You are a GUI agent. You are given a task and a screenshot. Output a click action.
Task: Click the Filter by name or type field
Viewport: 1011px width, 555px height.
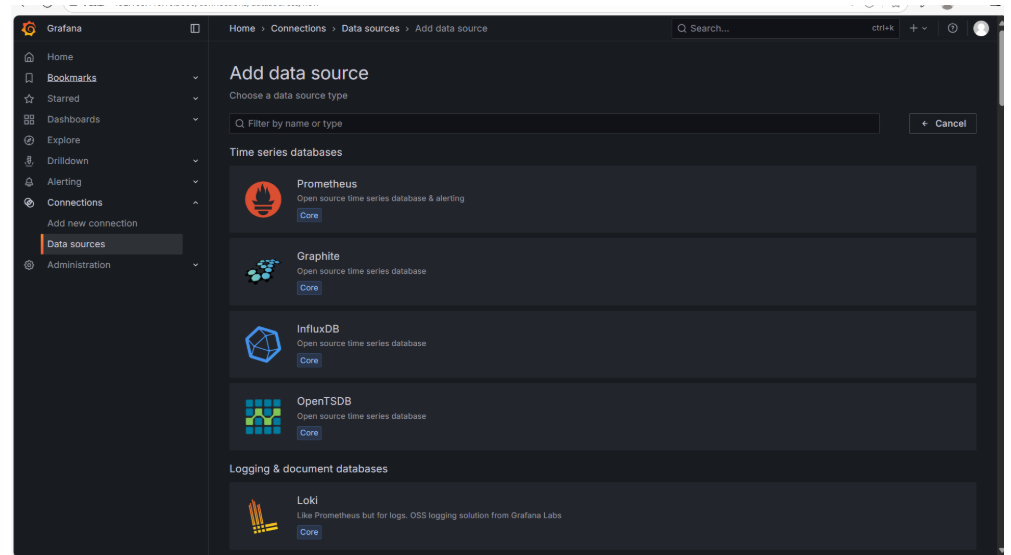pos(555,124)
